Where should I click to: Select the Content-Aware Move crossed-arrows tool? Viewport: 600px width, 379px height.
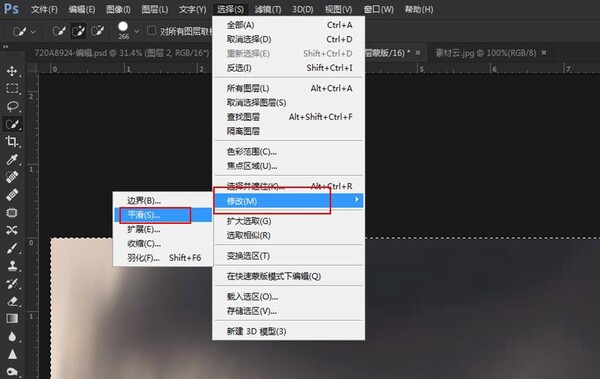pos(12,230)
